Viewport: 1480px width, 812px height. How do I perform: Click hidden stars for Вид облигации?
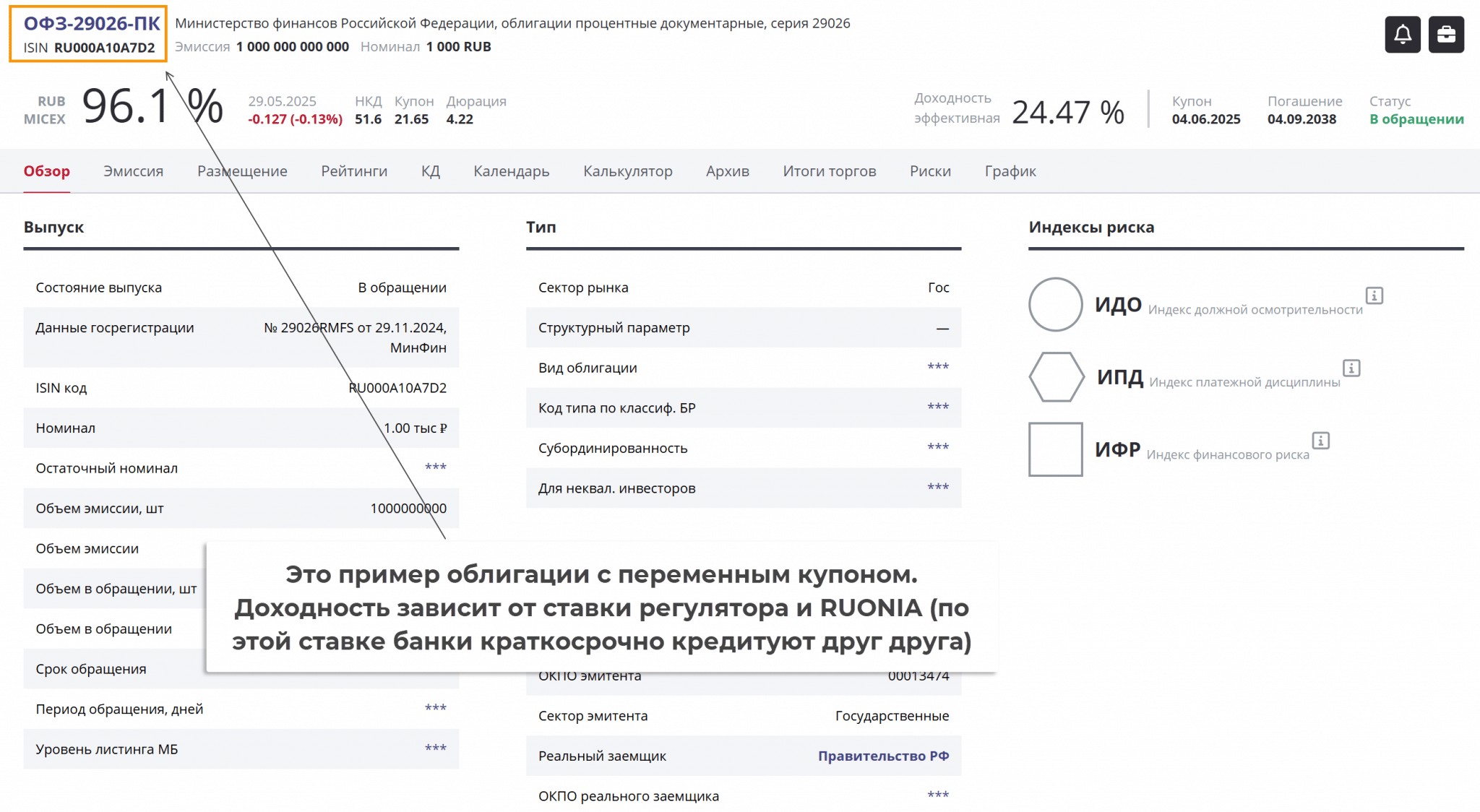point(937,367)
